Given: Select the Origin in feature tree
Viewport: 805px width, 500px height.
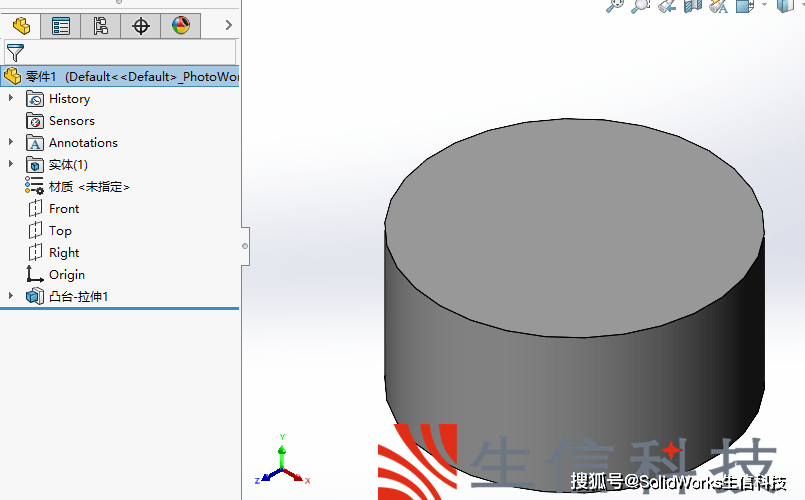Looking at the screenshot, I should tap(66, 274).
